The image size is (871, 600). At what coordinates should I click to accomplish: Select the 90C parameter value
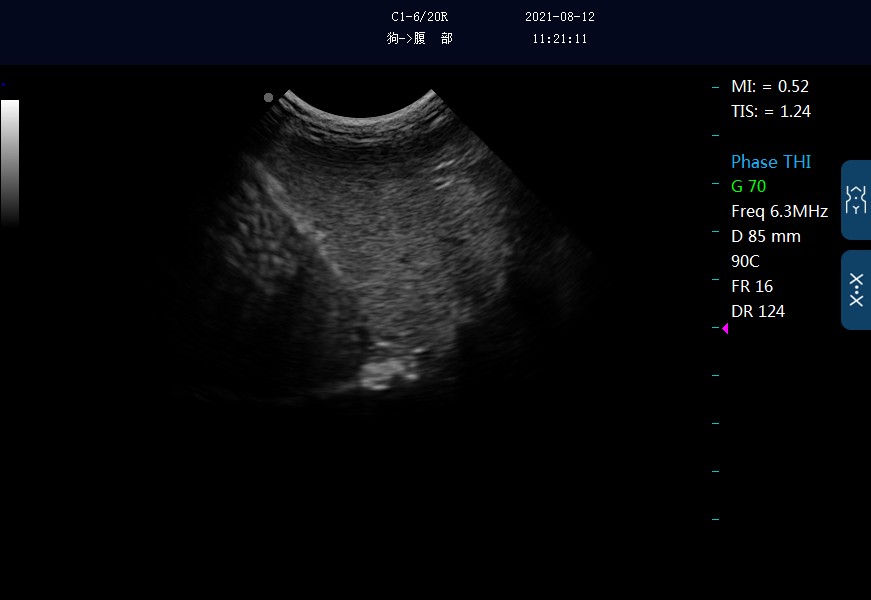[x=745, y=261]
